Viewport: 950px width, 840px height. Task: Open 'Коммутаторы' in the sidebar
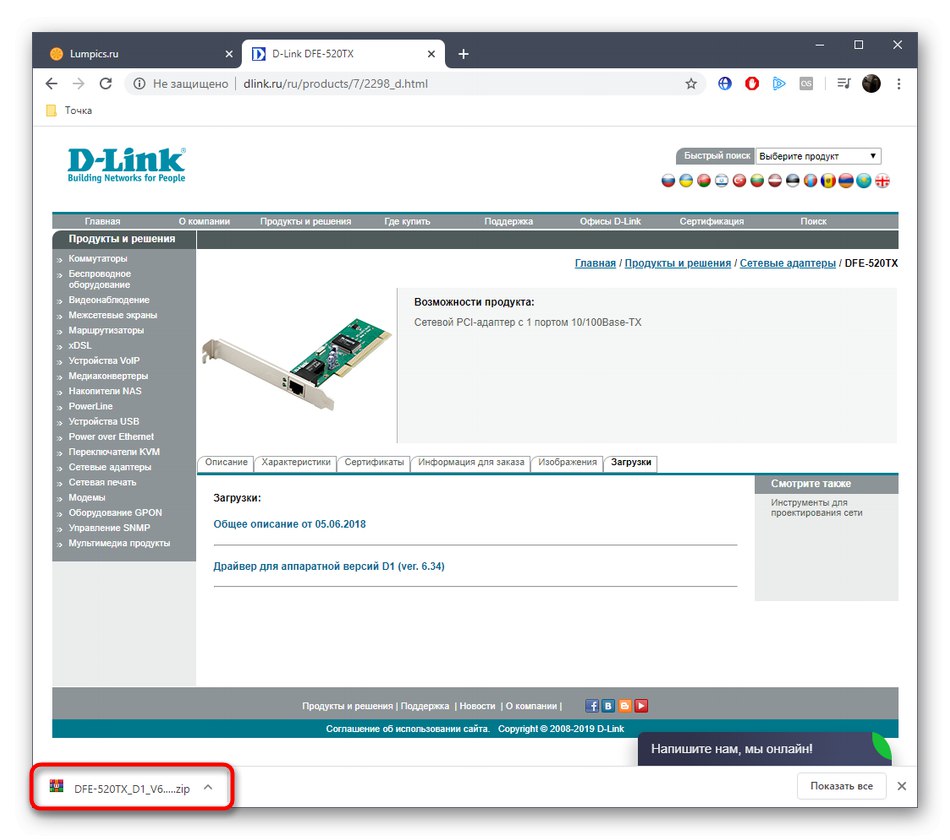click(x=98, y=259)
